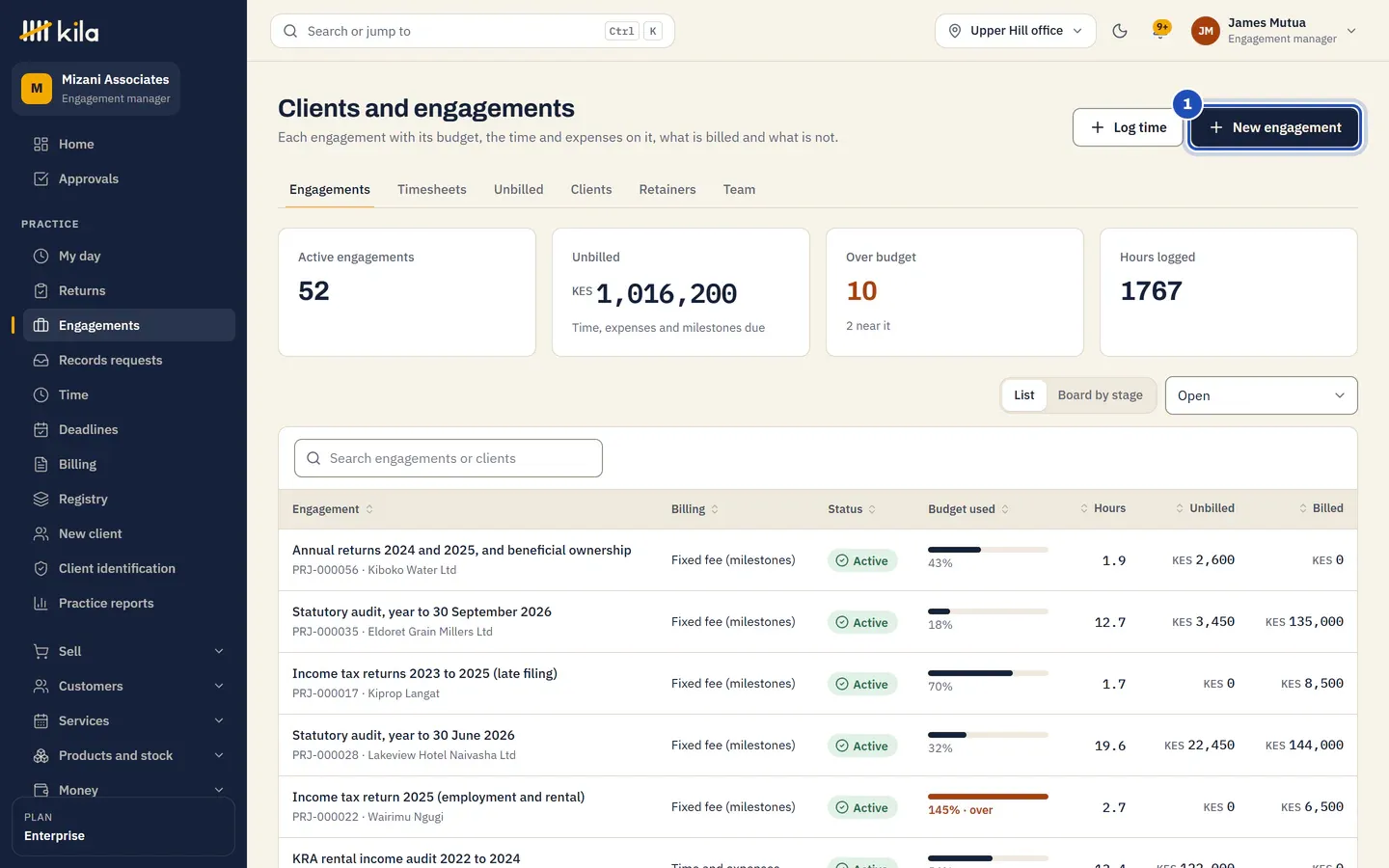Open the James Mutua account menu arrow
Image resolution: width=1389 pixels, height=868 pixels.
[1351, 31]
